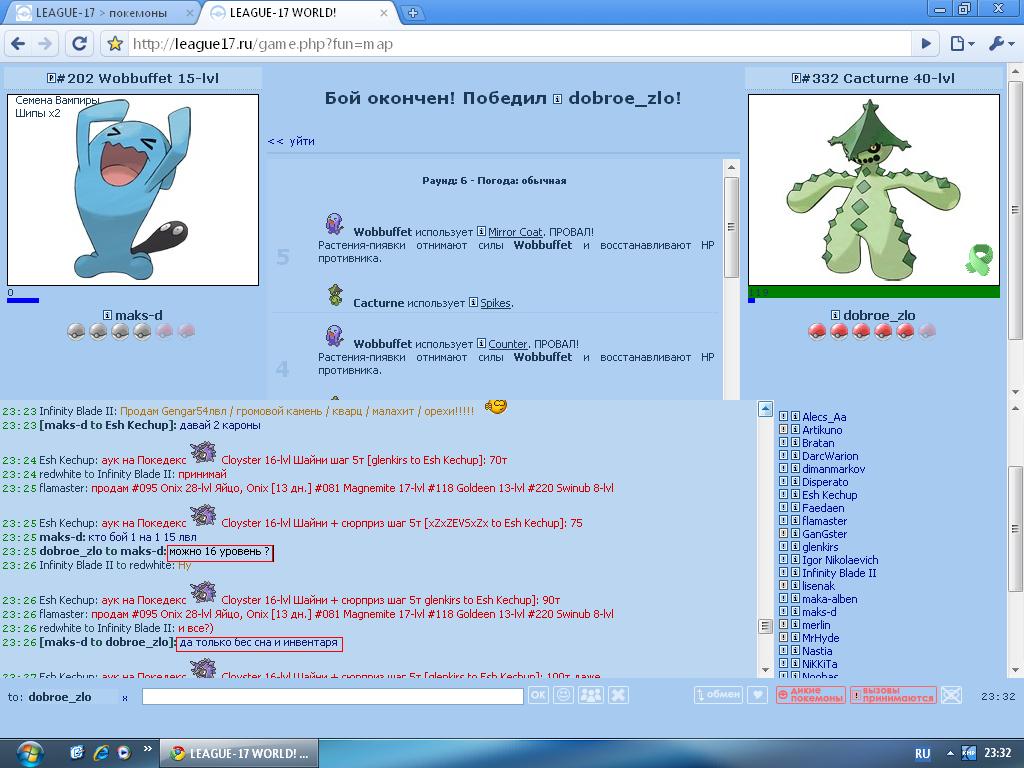Open the smiley emoticon picker
Viewport: 1024px width, 768px height.
[x=562, y=696]
